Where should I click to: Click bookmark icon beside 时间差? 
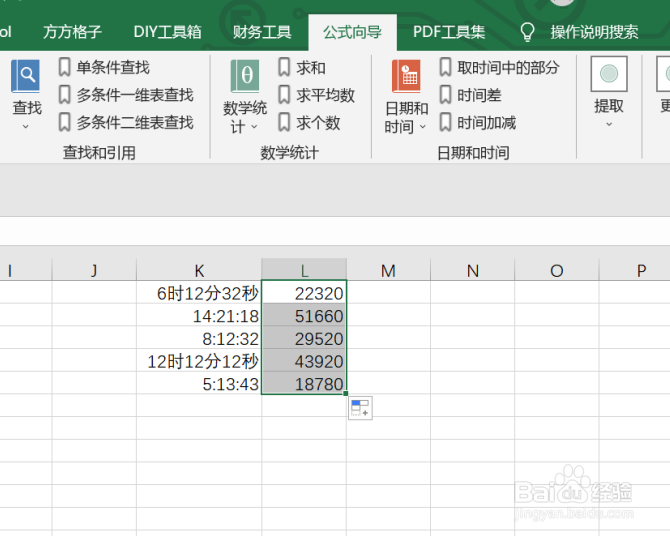tap(445, 95)
